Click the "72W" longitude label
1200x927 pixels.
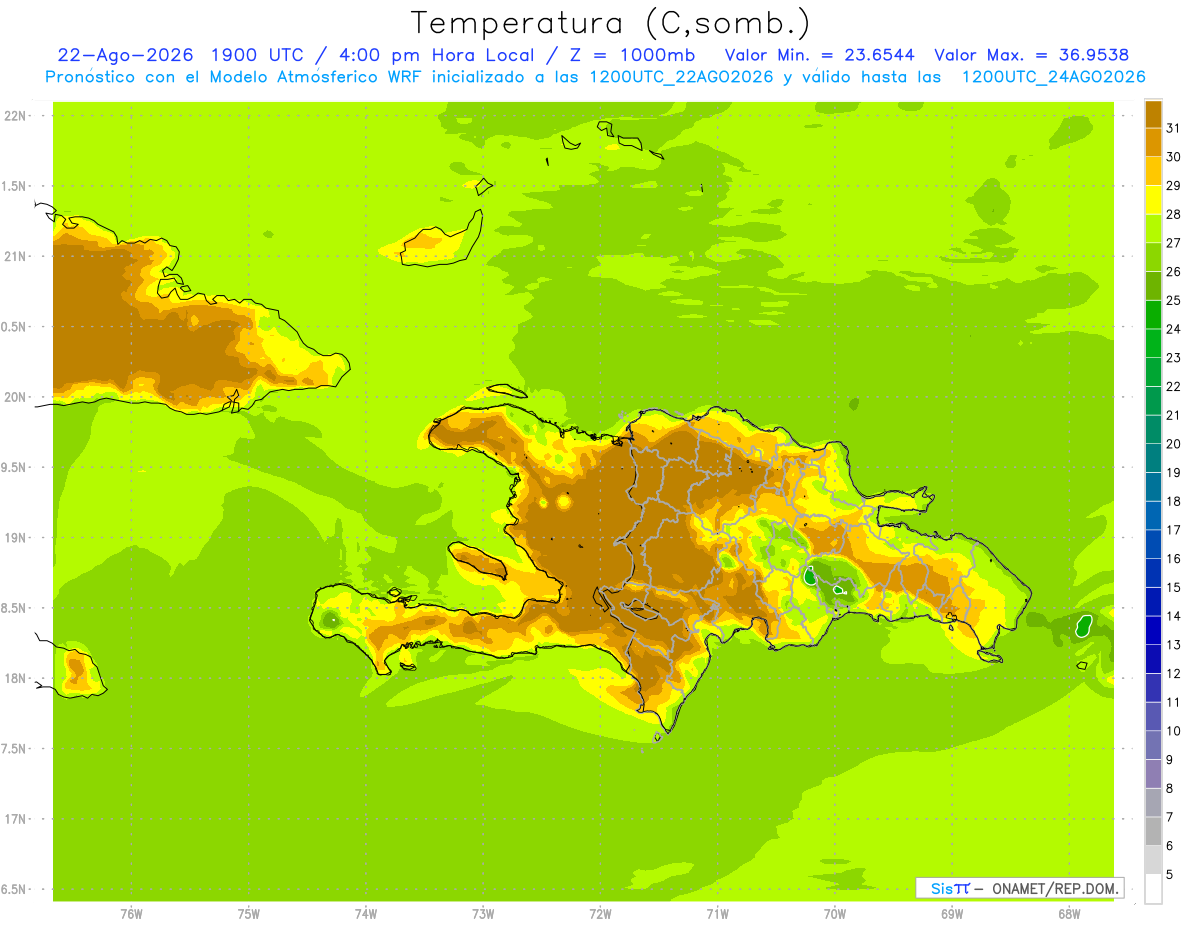600,913
